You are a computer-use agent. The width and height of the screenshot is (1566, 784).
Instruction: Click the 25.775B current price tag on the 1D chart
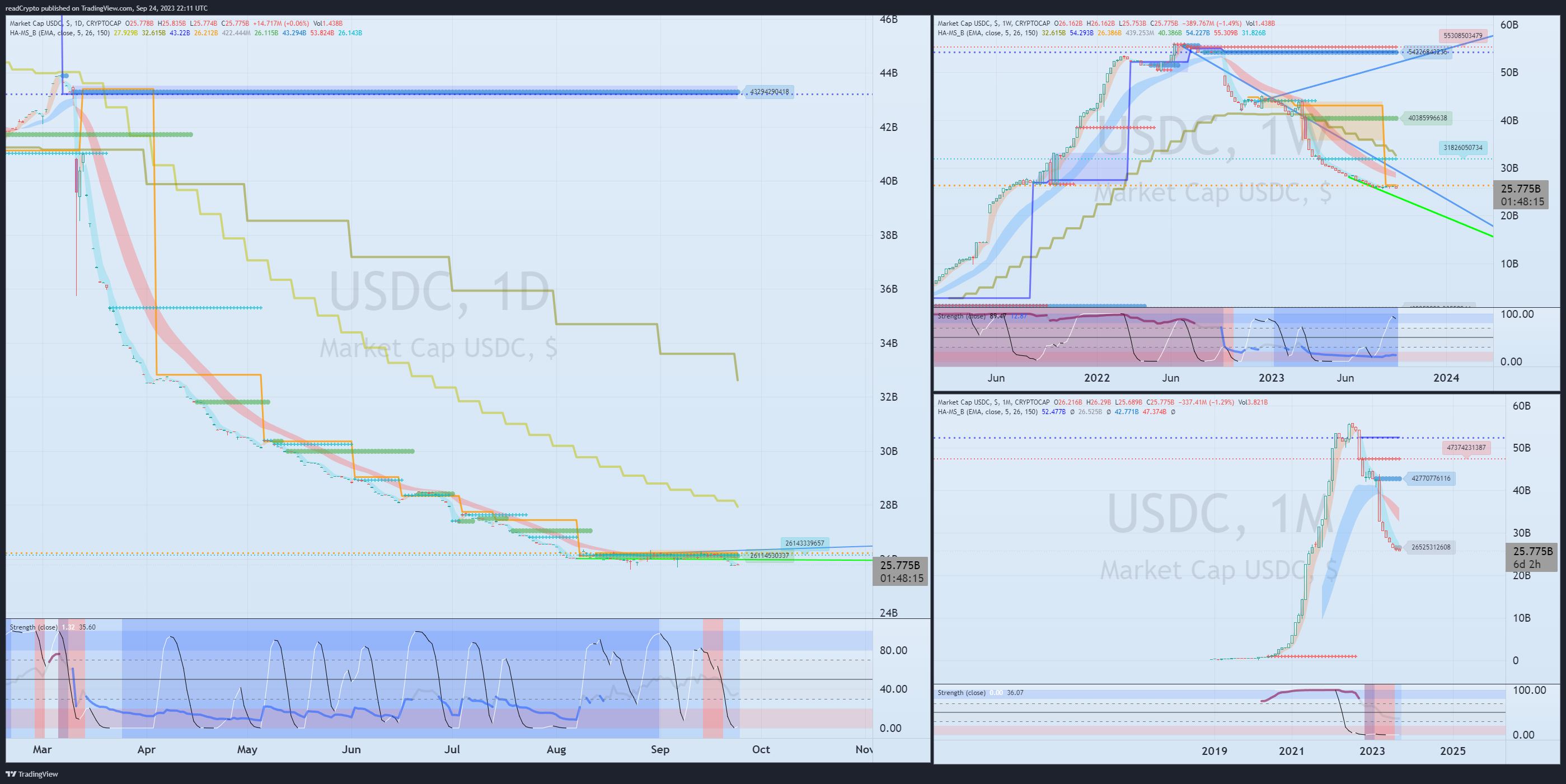(901, 571)
